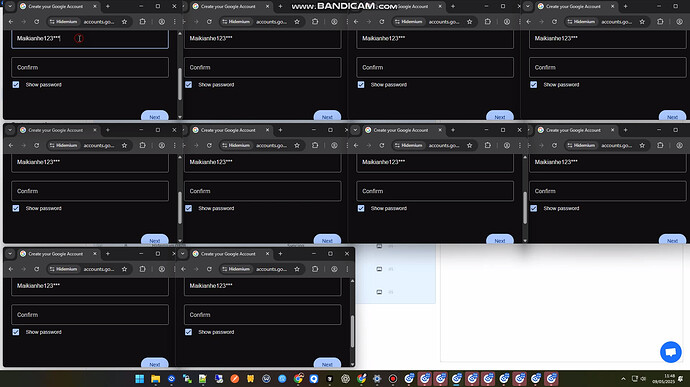Bookmark page in second window of top row
The image size is (690, 387).
[x=297, y=22]
